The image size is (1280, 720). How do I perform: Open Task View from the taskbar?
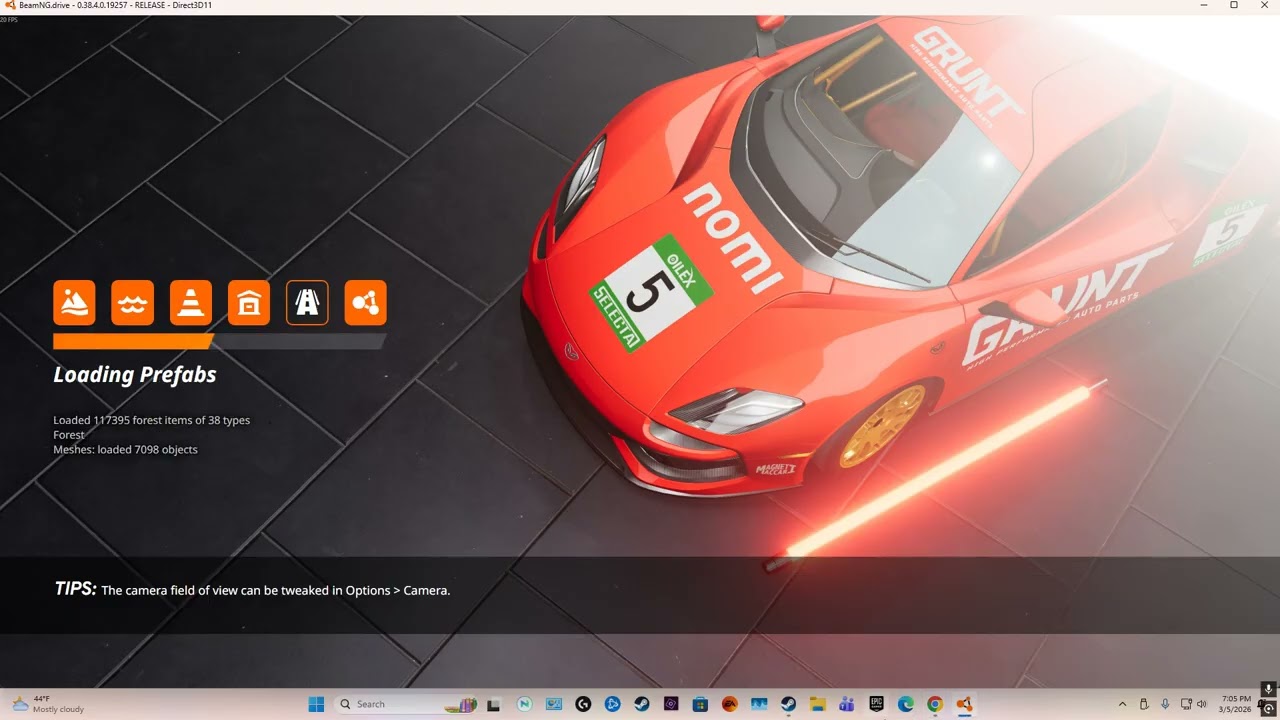493,704
